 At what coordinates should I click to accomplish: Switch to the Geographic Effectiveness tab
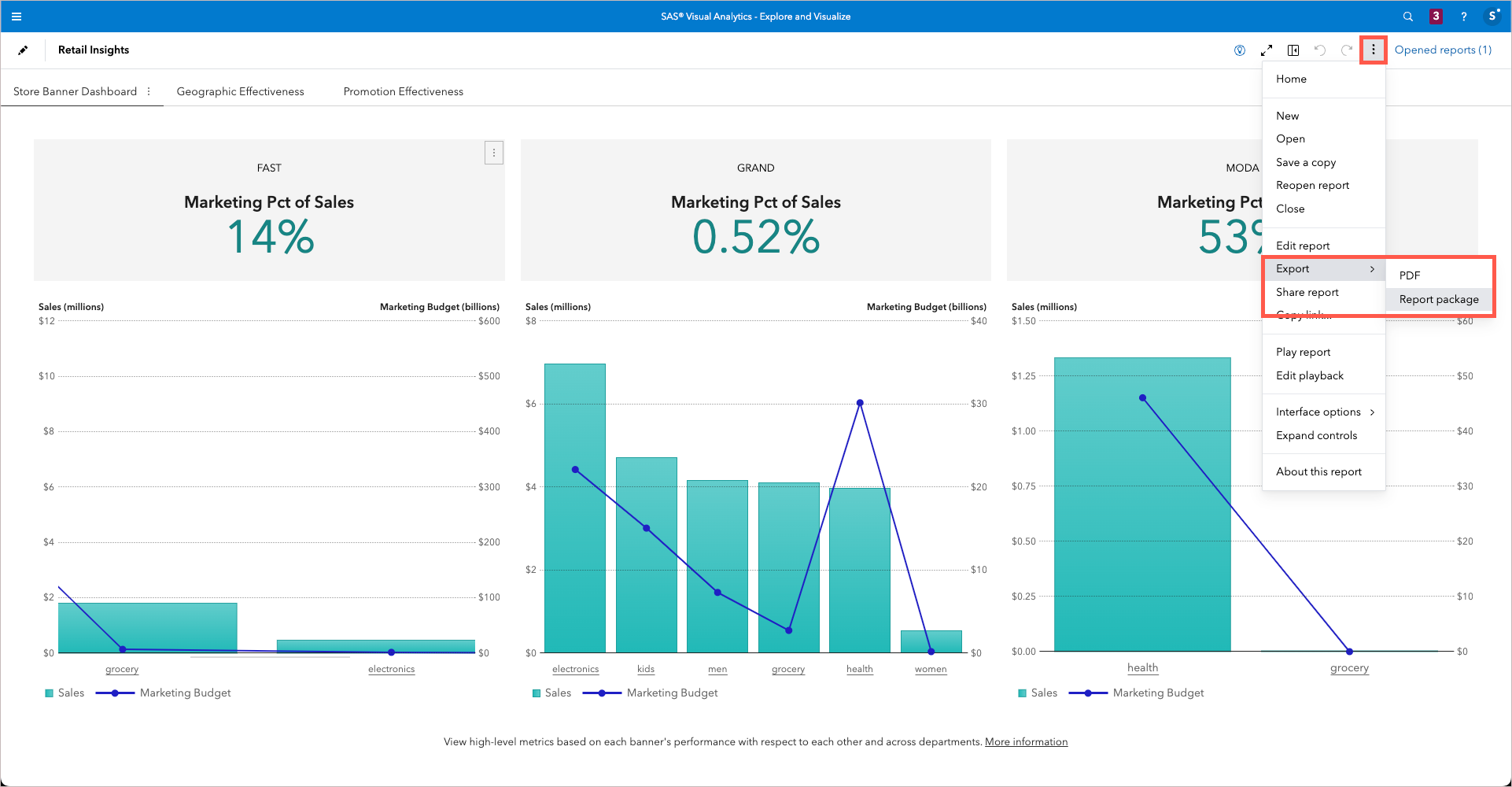click(240, 91)
